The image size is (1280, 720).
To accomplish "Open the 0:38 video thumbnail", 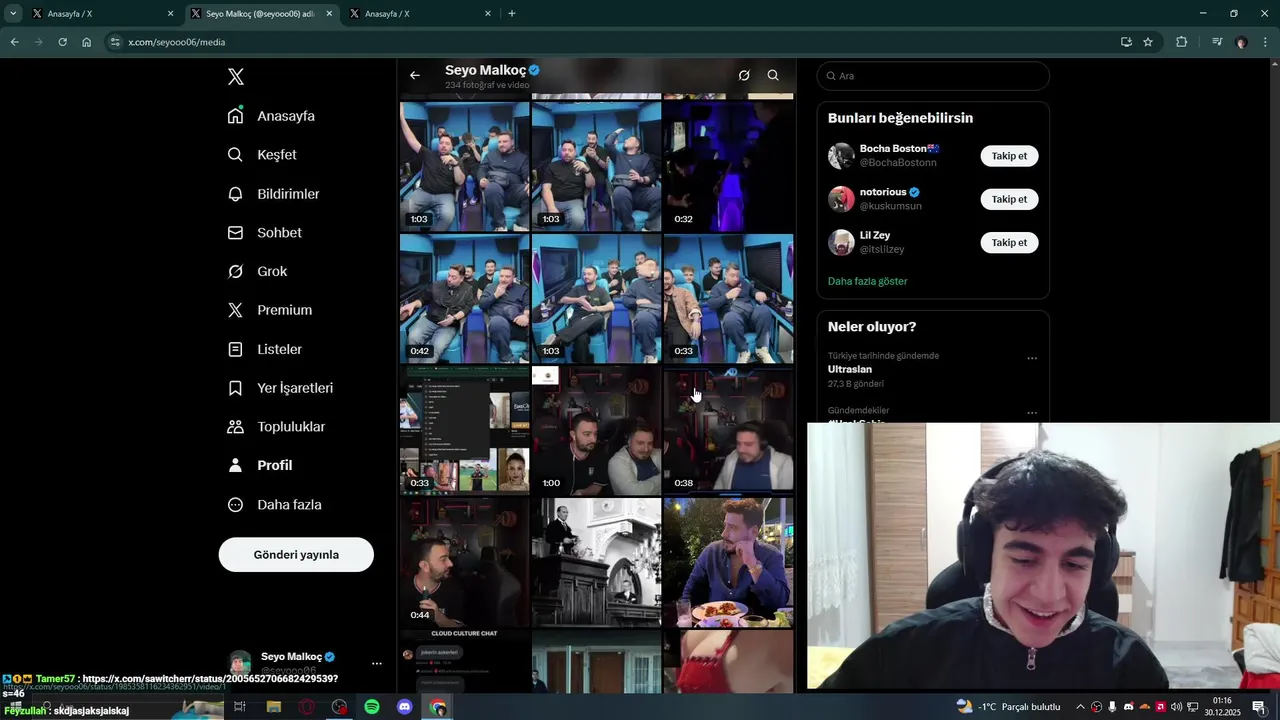I will (728, 430).
